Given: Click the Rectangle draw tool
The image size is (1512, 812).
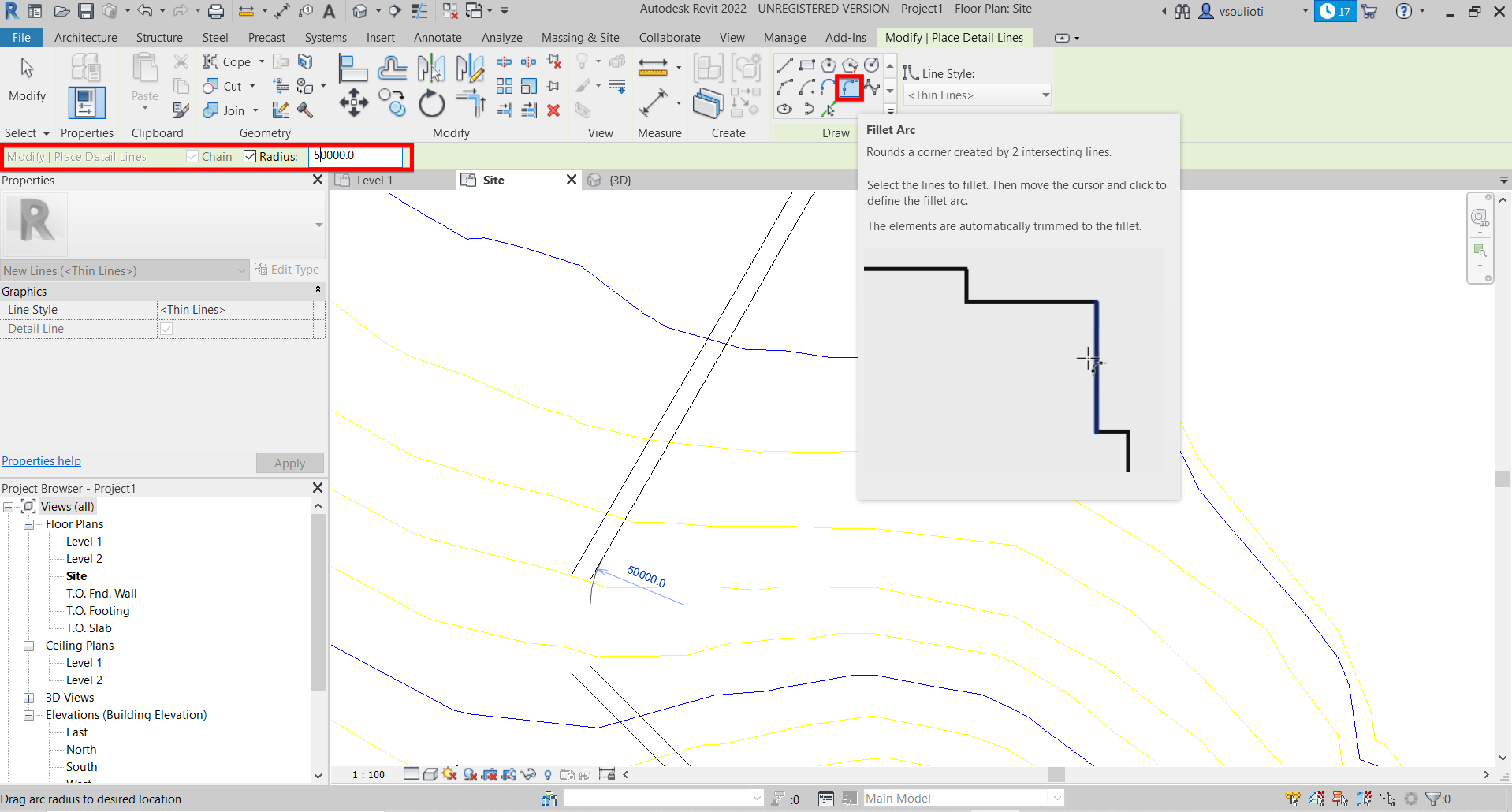Looking at the screenshot, I should pos(806,65).
